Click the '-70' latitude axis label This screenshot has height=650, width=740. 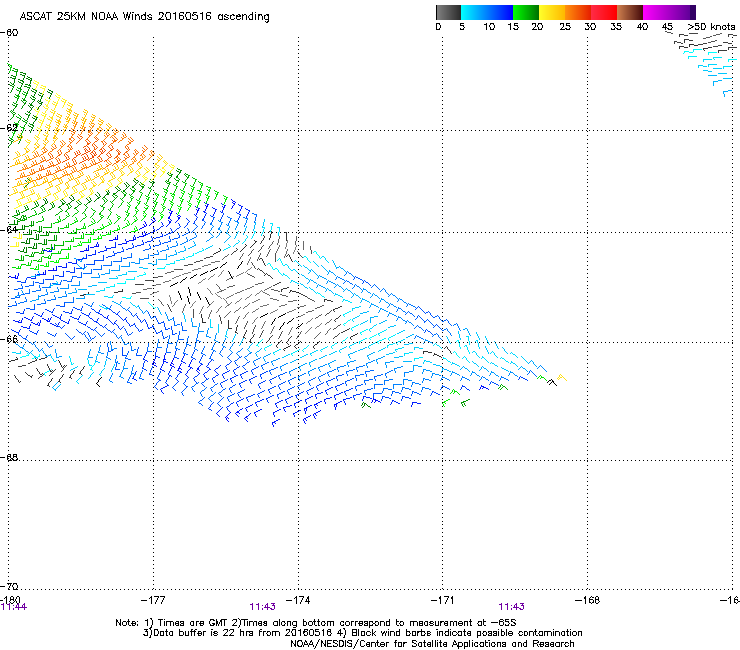coord(9,587)
